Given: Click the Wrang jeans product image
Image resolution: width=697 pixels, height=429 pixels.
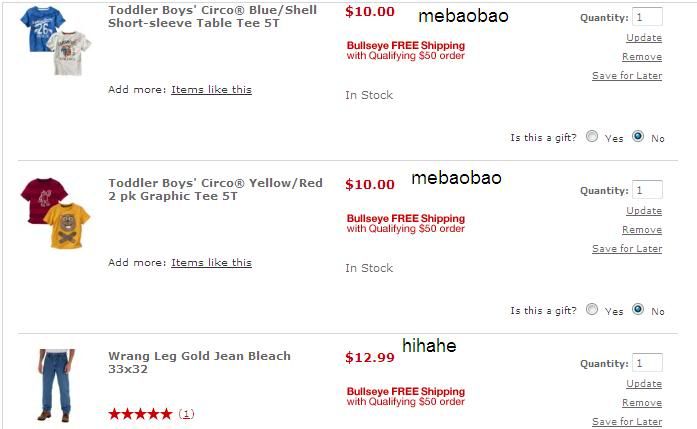Looking at the screenshot, I should pyautogui.click(x=54, y=385).
